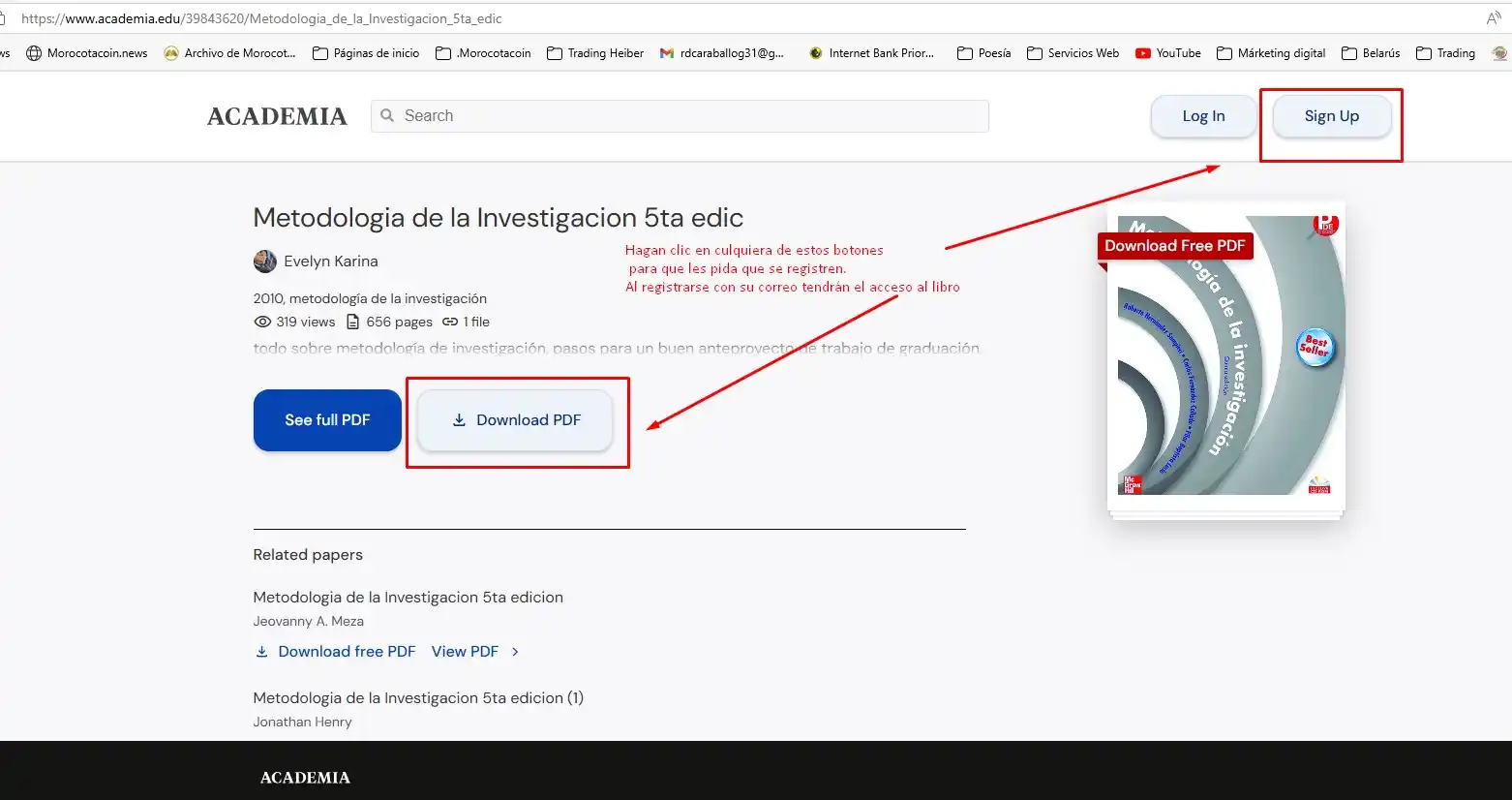
Task: Click the chevron arrow after View PDF
Action: 515,652
